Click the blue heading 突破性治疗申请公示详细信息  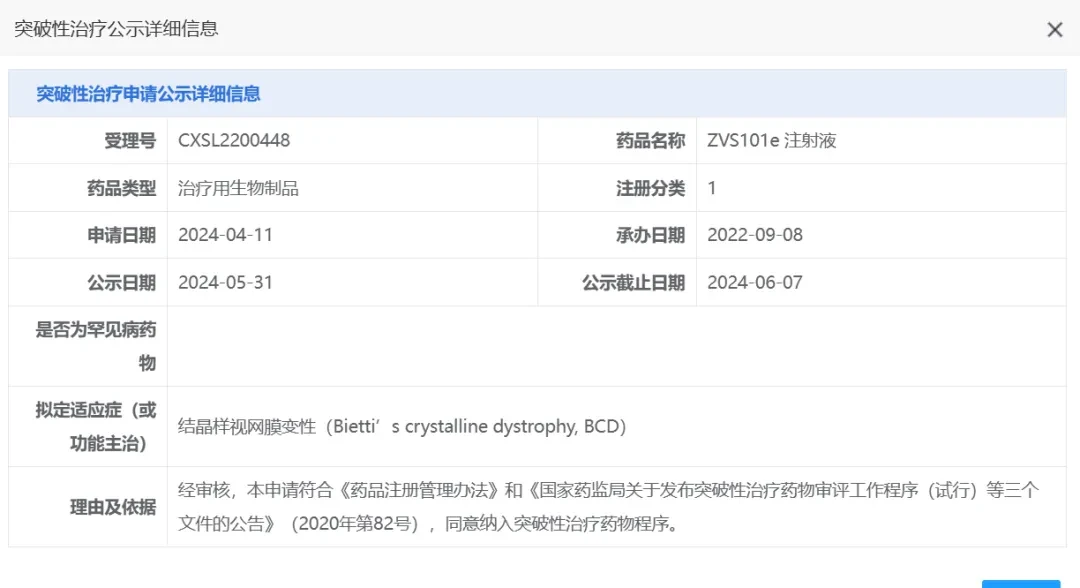coord(148,94)
